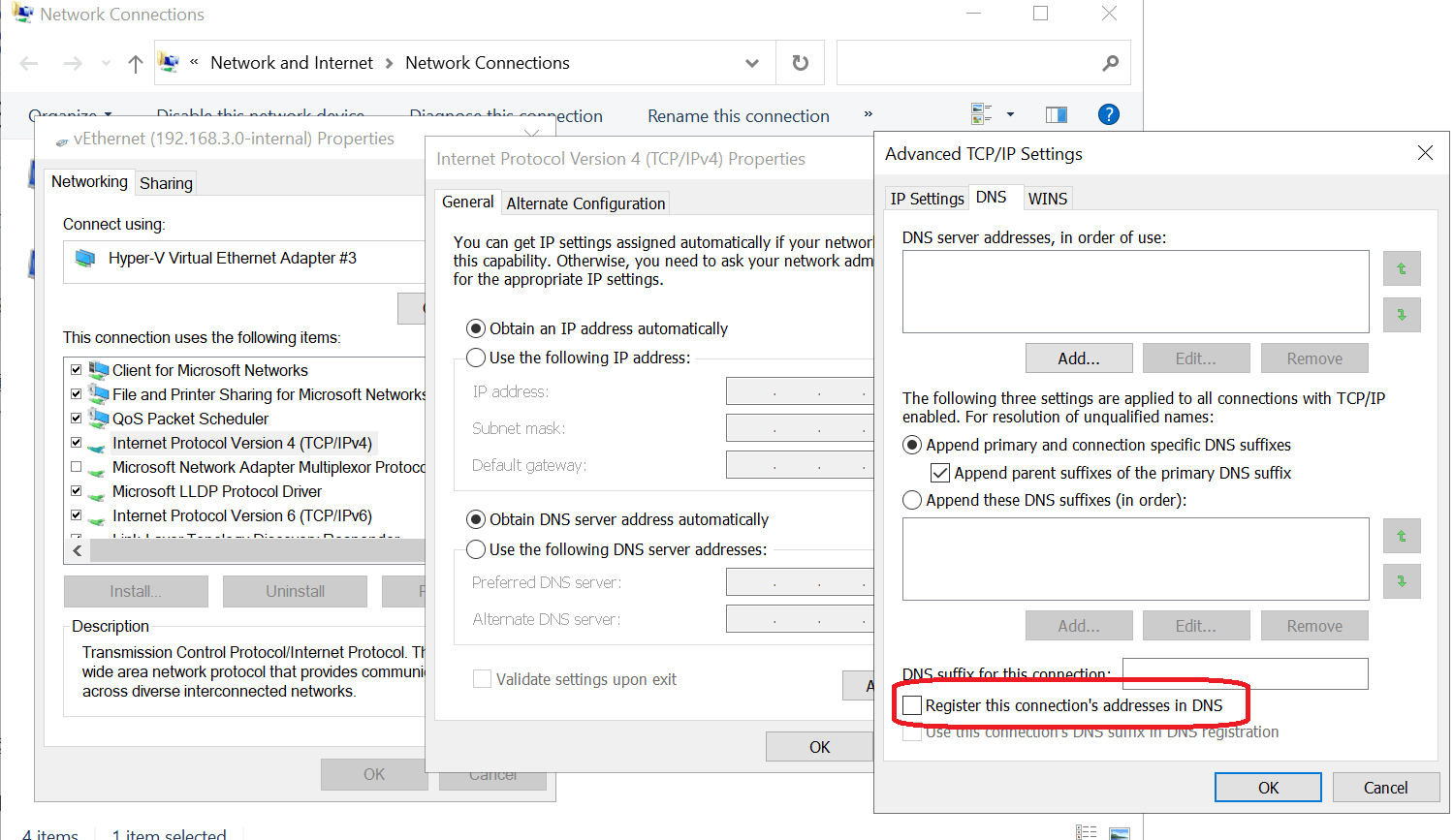Screen dimensions: 1454x840
Task: Switch to the IP Settings tab
Action: 927,199
